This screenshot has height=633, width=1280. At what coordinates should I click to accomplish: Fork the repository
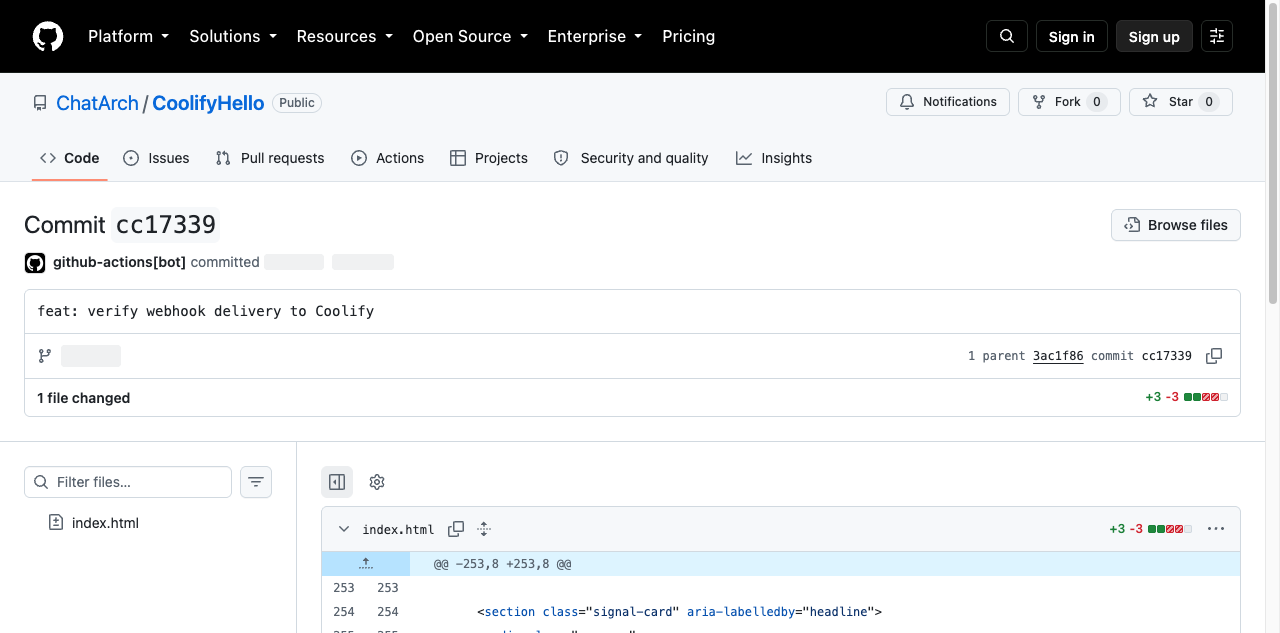coord(1068,102)
